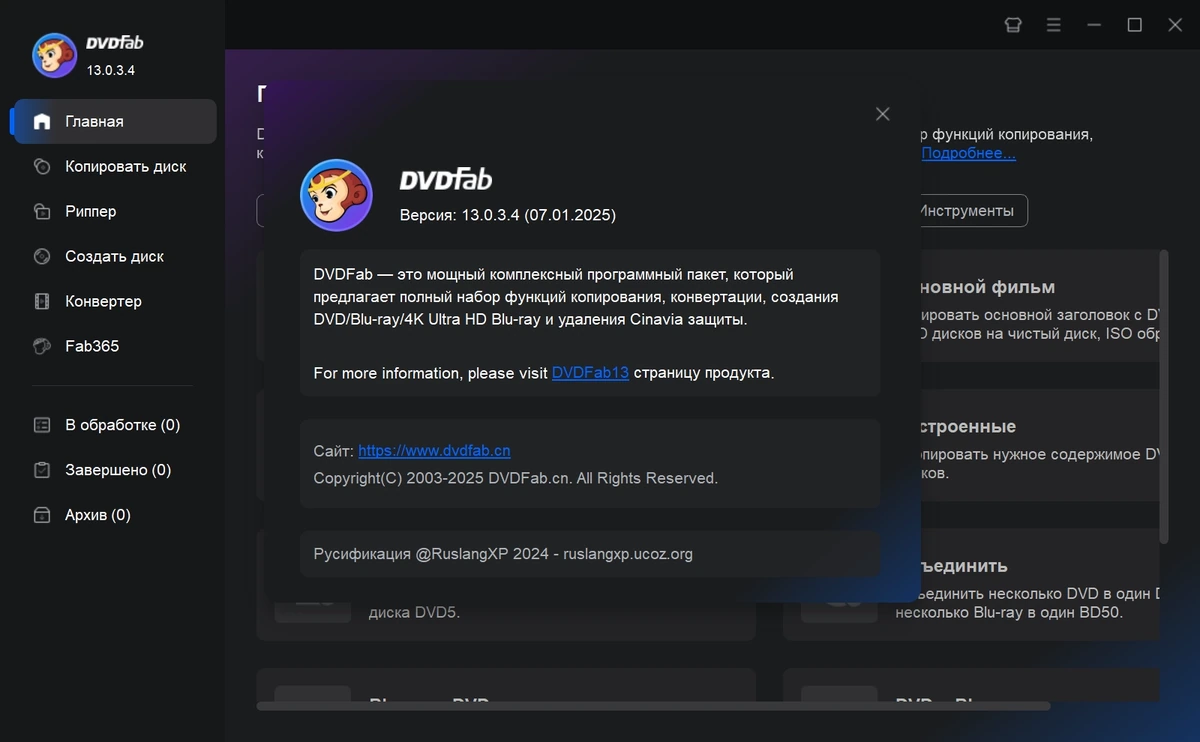1200x742 pixels.
Task: Close the About DVDFab dialog
Action: coord(882,114)
